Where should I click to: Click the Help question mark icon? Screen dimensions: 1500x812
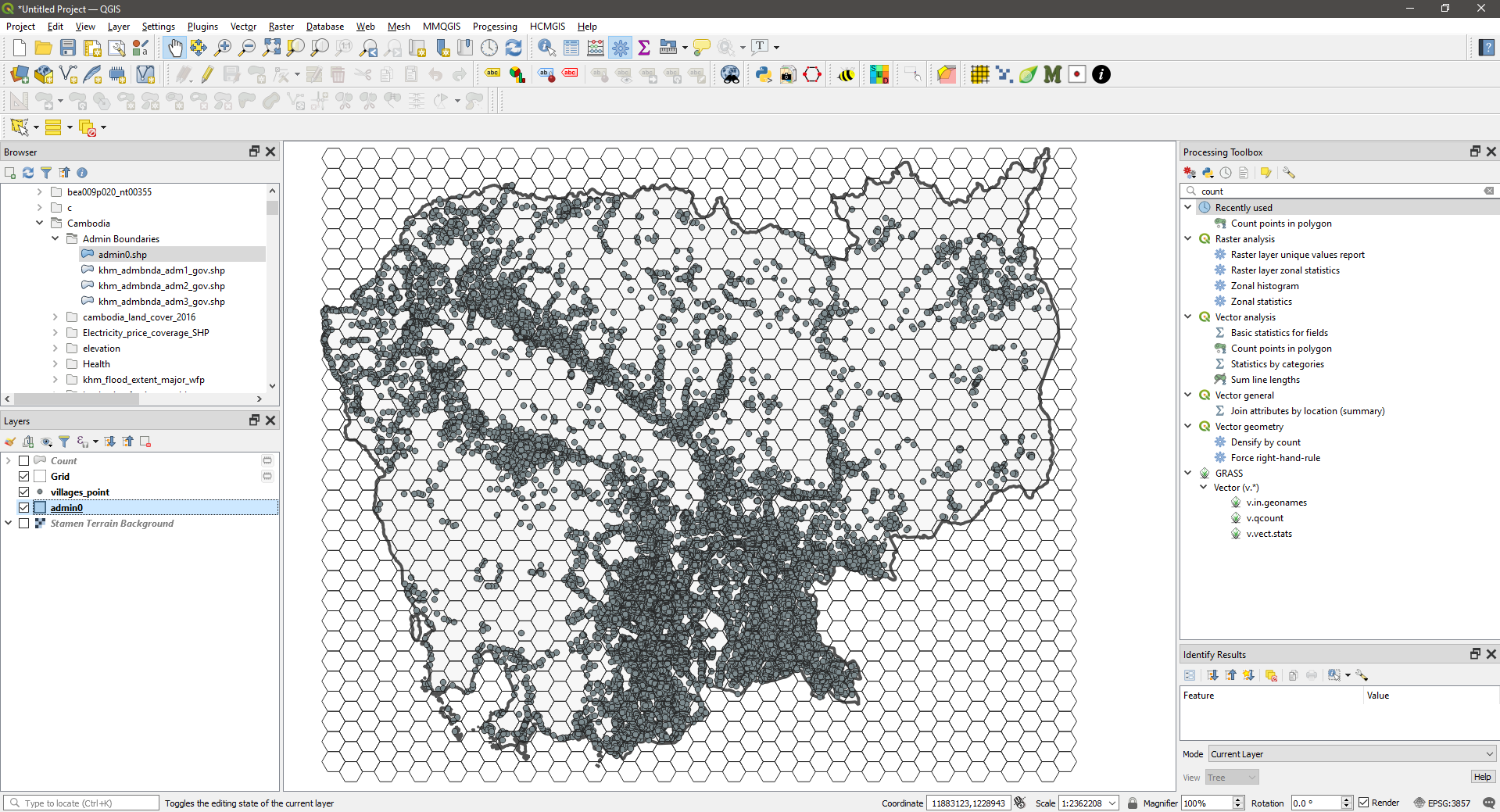tap(1487, 48)
